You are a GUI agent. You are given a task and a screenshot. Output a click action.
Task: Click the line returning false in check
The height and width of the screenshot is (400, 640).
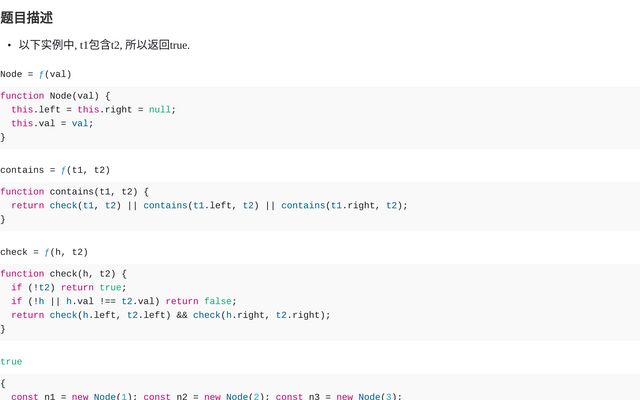pos(118,301)
